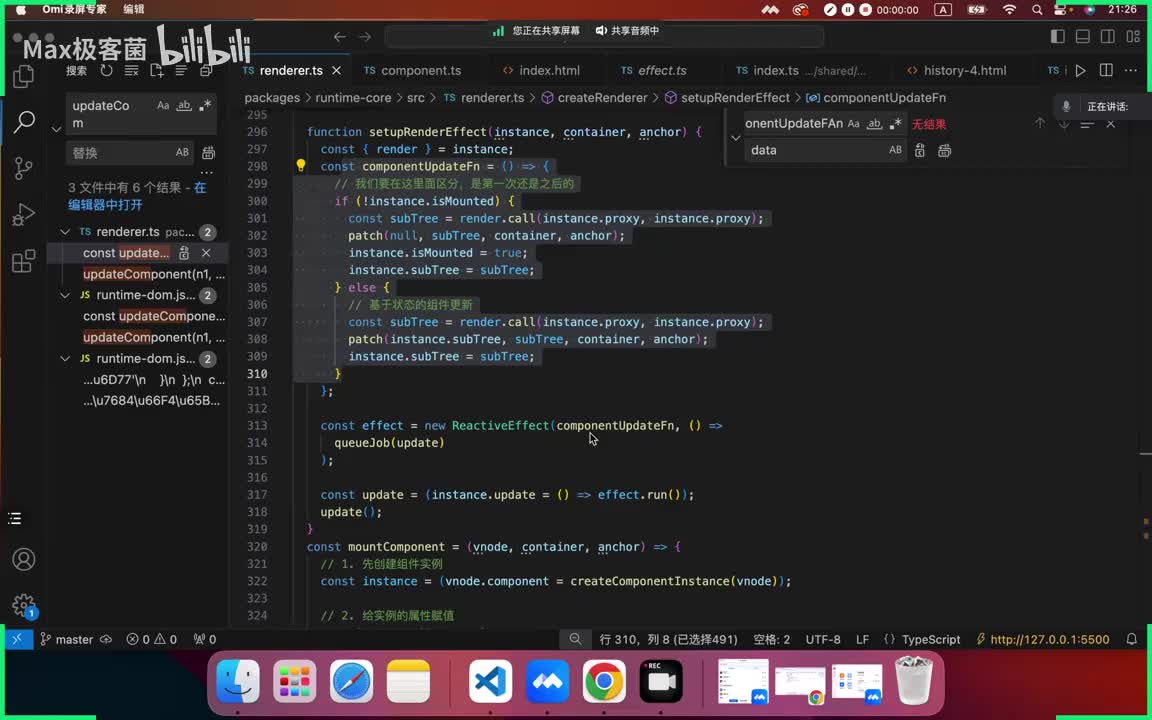Collapse the first runtime-dom.js results group
The height and width of the screenshot is (720, 1152).
66,295
